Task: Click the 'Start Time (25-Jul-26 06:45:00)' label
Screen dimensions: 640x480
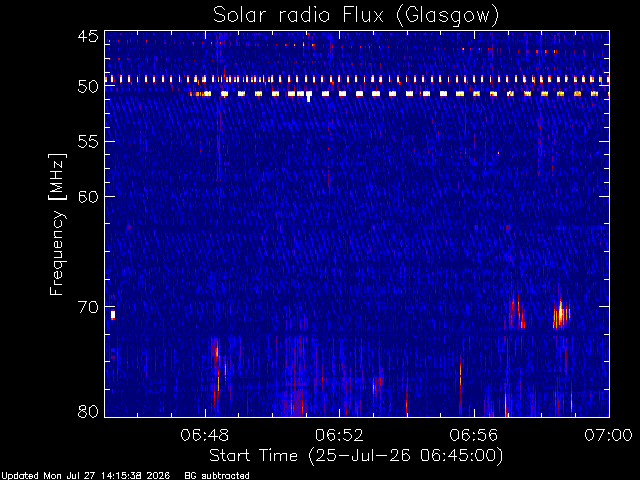Action: pyautogui.click(x=356, y=456)
